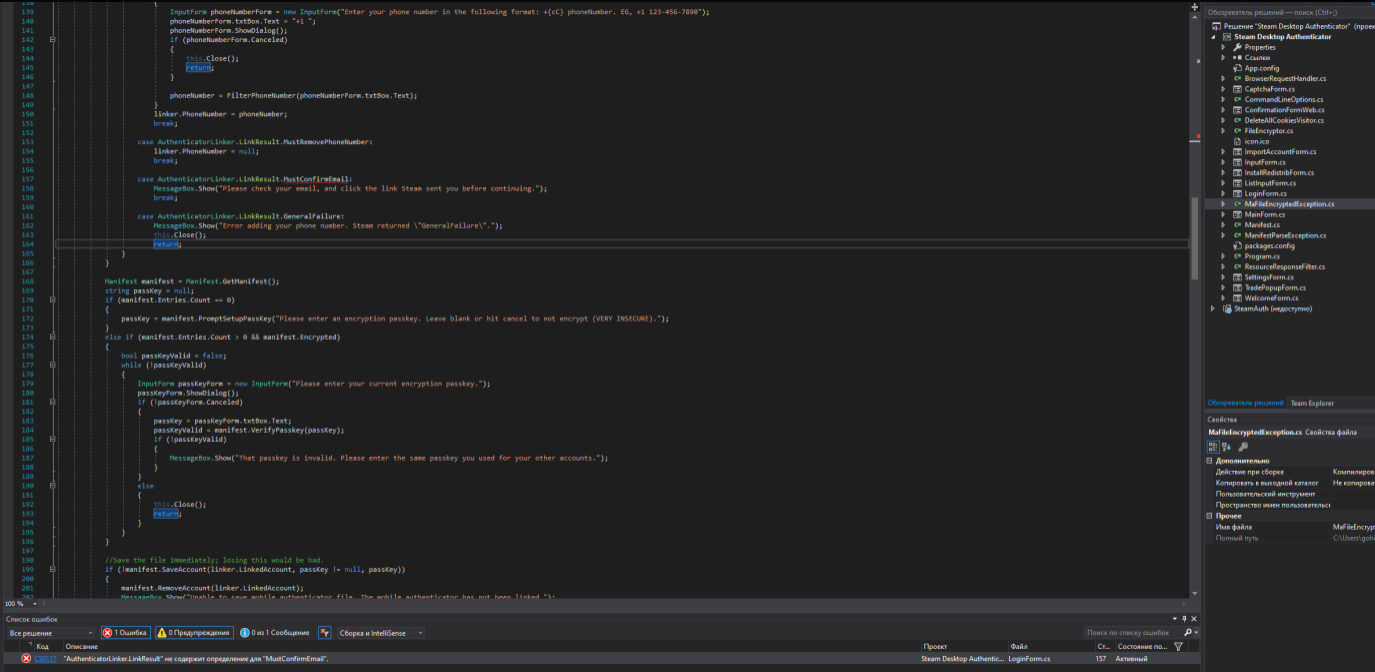Screen dimensions: 1375x672
Task: Click the error list search magnifier icon
Action: point(1187,633)
